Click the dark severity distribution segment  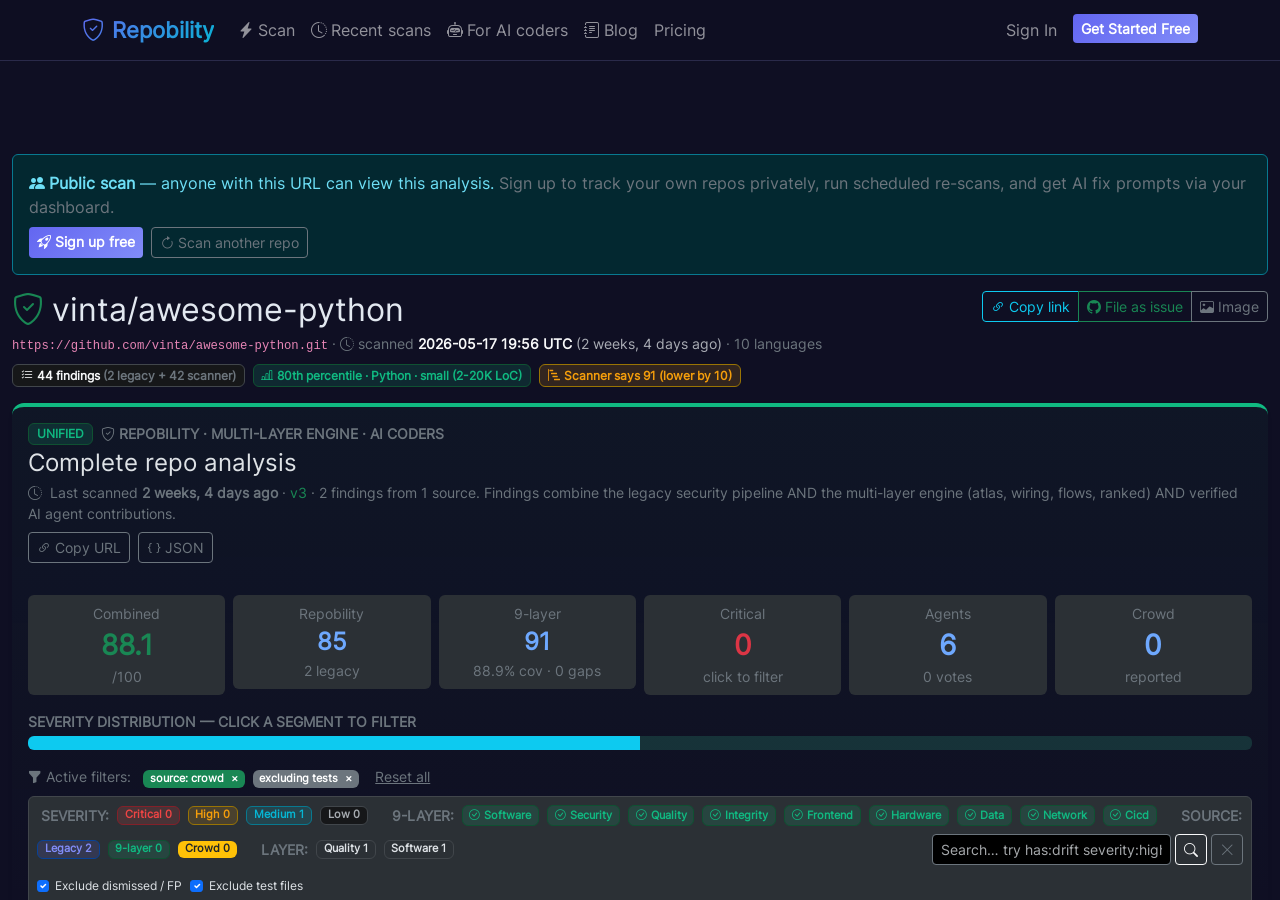[946, 743]
